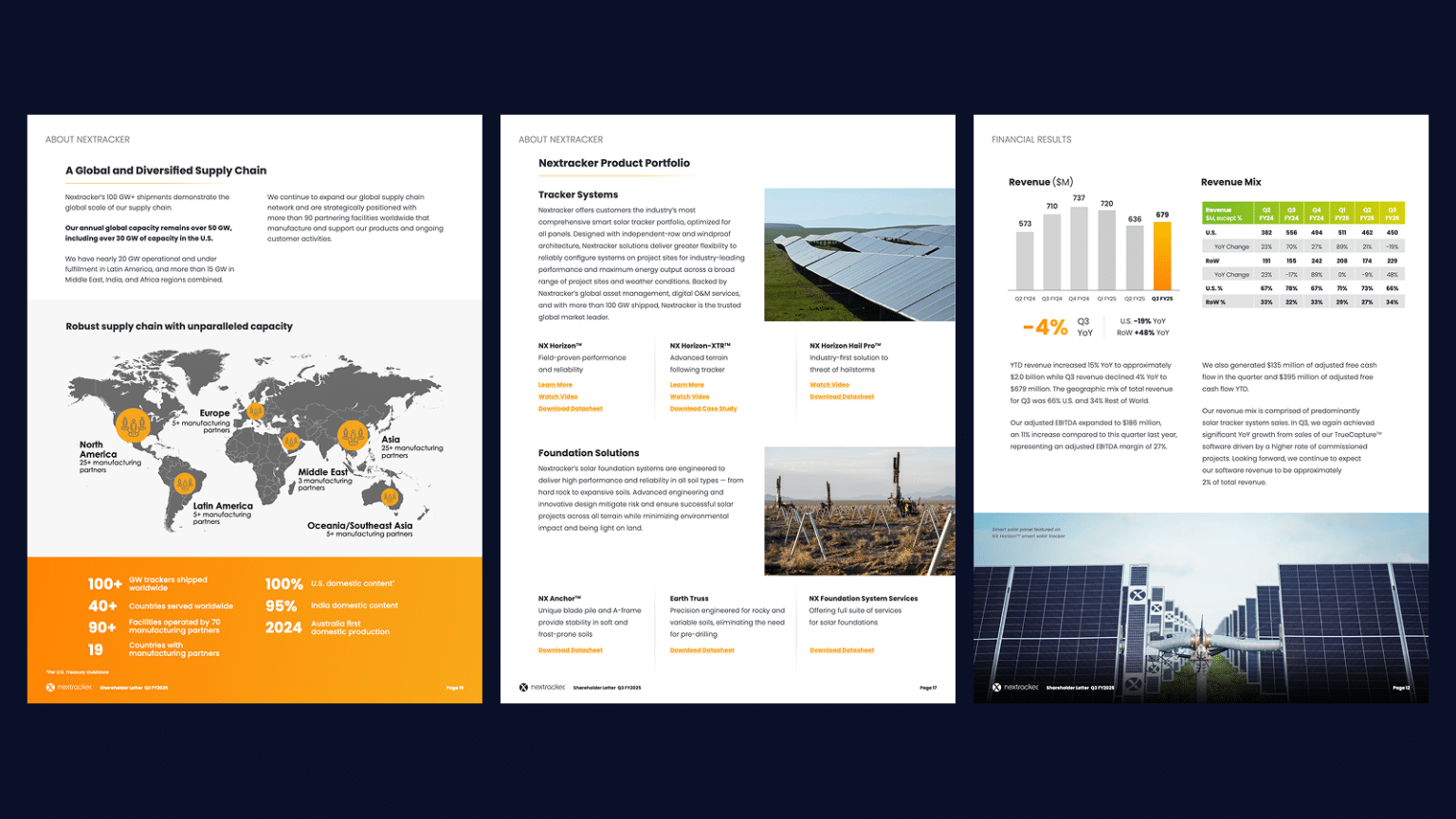Download NX Foundation System Services datasheet

[x=842, y=650]
